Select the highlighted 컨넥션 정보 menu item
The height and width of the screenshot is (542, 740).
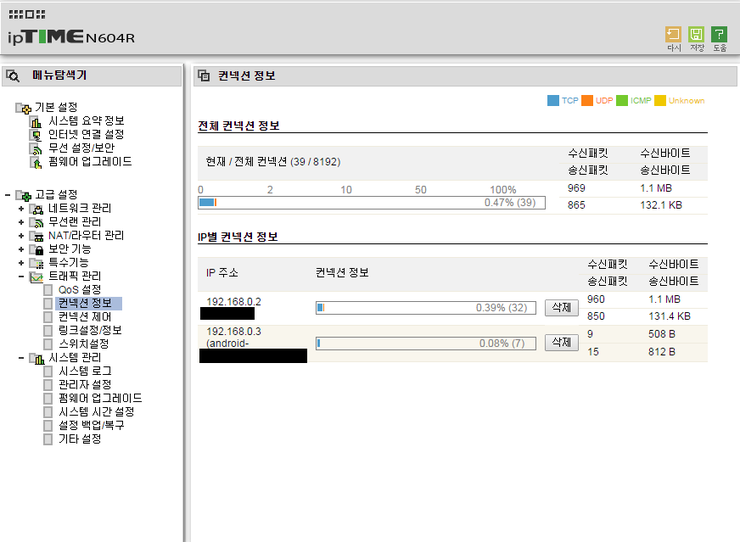(89, 304)
